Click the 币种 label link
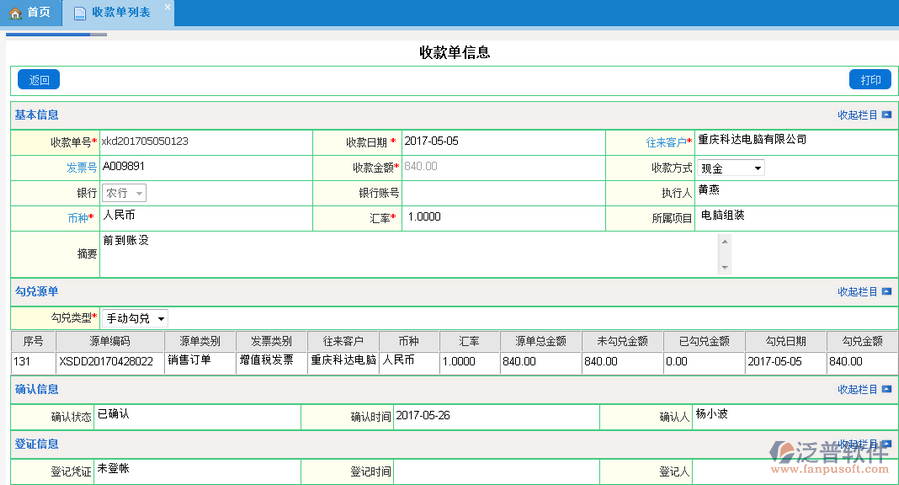Viewport: 899px width, 485px height. pyautogui.click(x=78, y=217)
